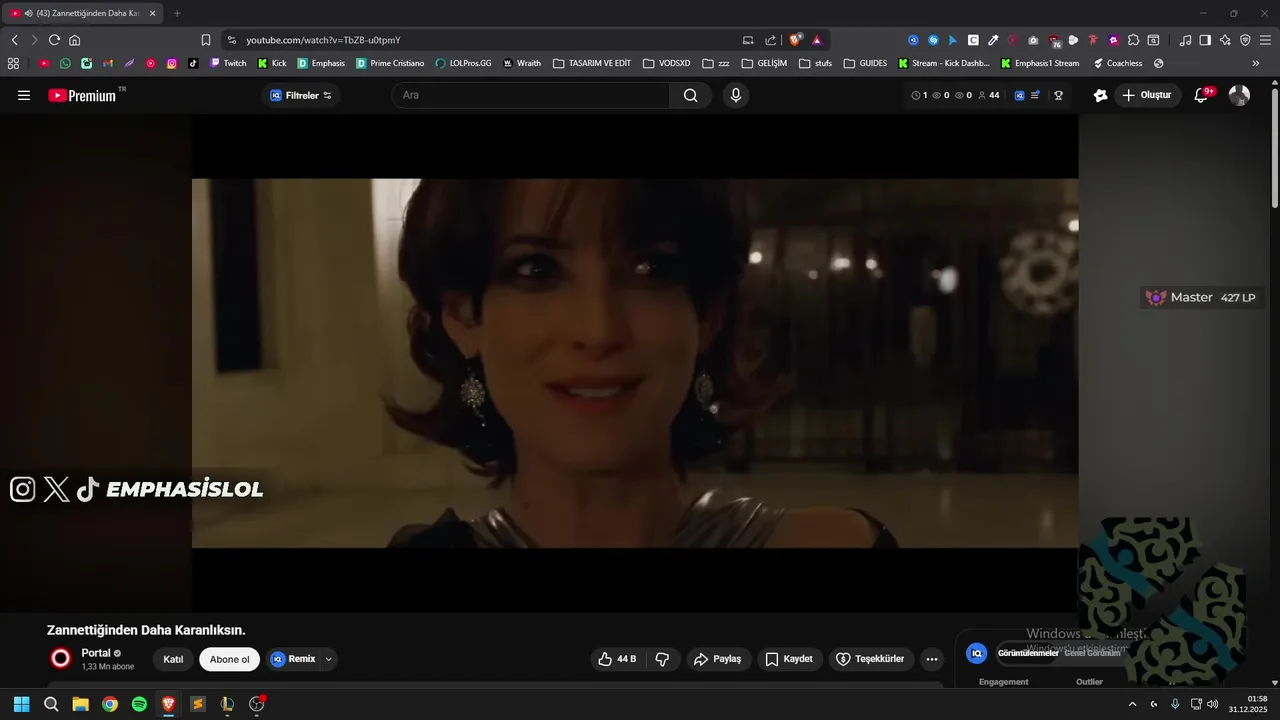The image size is (1280, 720).
Task: Expand the GUIDES bookmark folder
Action: click(x=865, y=63)
